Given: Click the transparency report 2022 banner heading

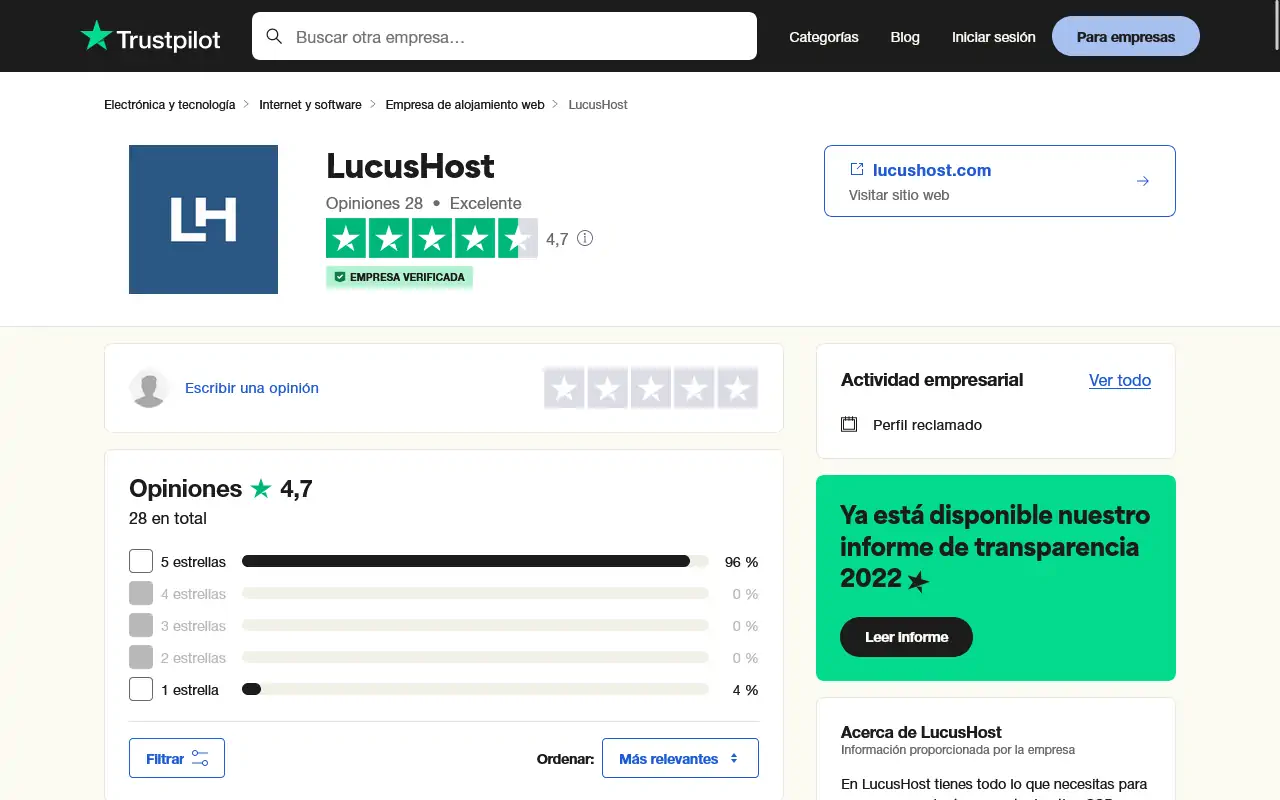Looking at the screenshot, I should point(995,547).
